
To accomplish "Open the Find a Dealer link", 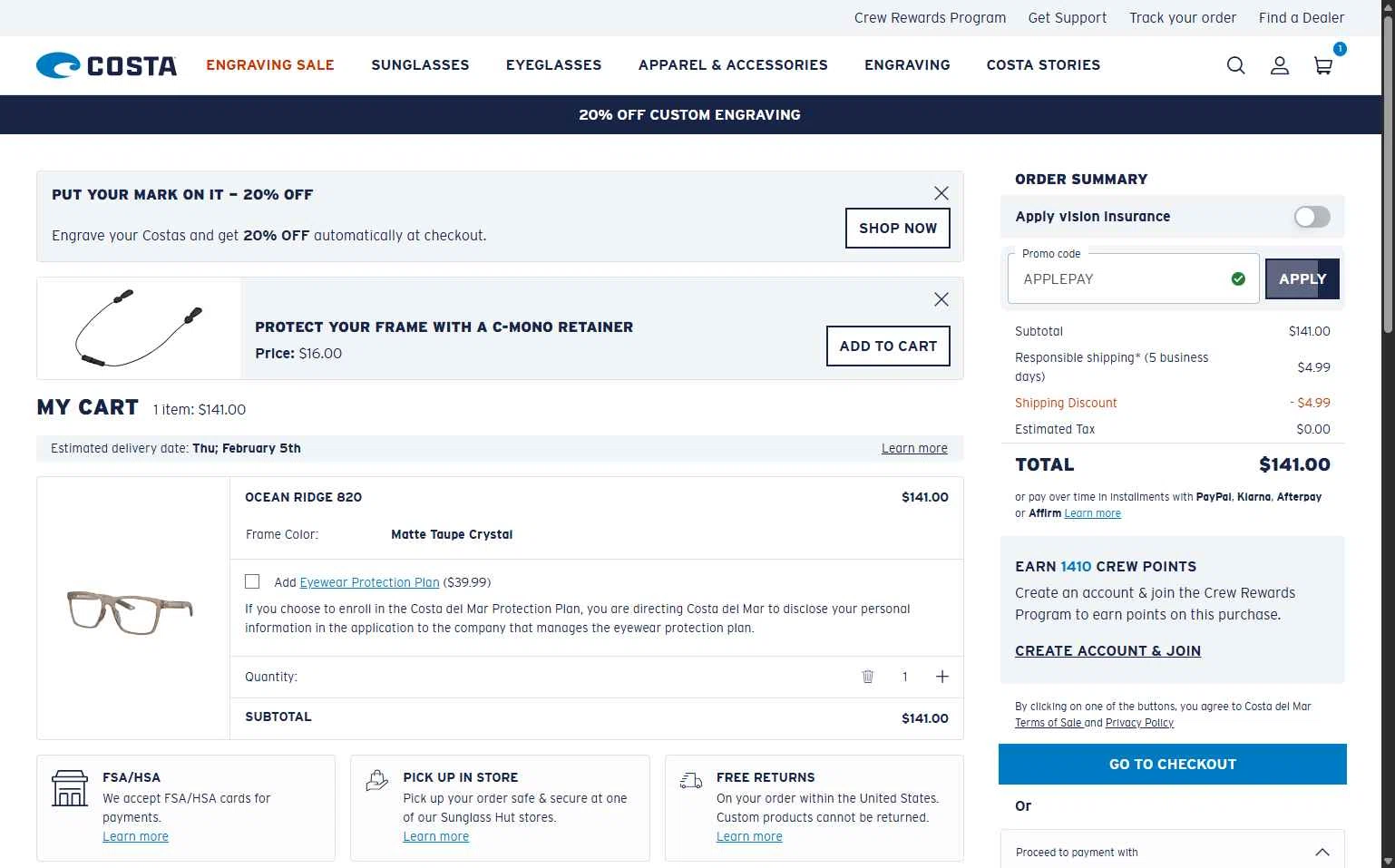I will coord(1302,18).
